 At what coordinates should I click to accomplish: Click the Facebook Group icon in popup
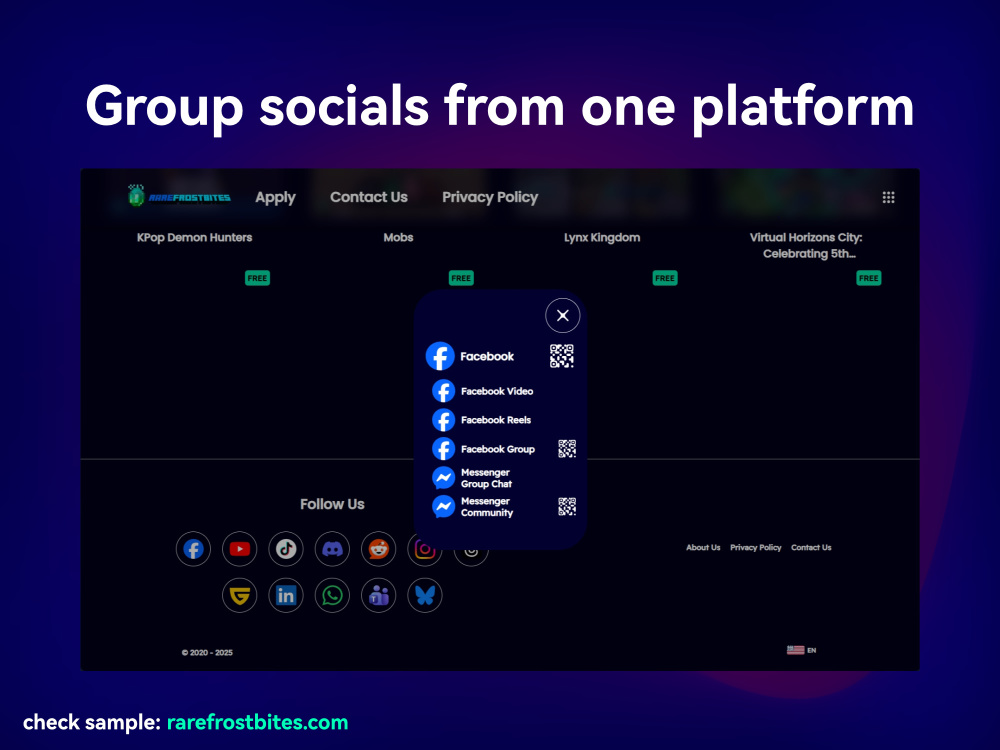click(443, 450)
